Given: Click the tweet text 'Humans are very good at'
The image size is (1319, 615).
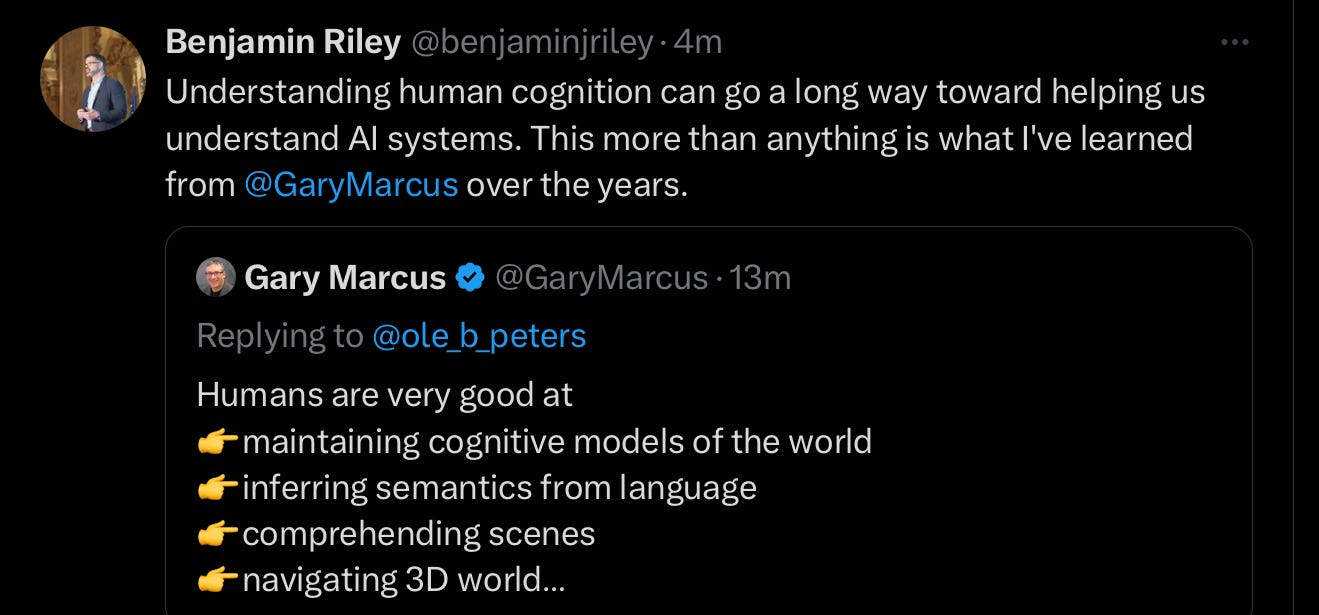Looking at the screenshot, I should pos(384,394).
